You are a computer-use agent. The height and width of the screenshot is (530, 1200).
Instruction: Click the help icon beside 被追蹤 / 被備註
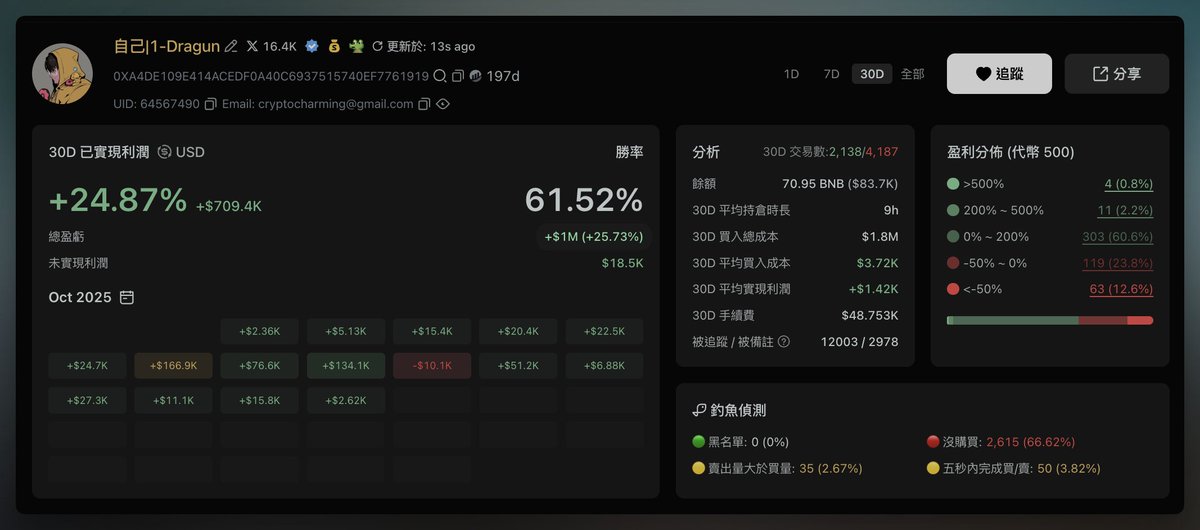[x=783, y=342]
